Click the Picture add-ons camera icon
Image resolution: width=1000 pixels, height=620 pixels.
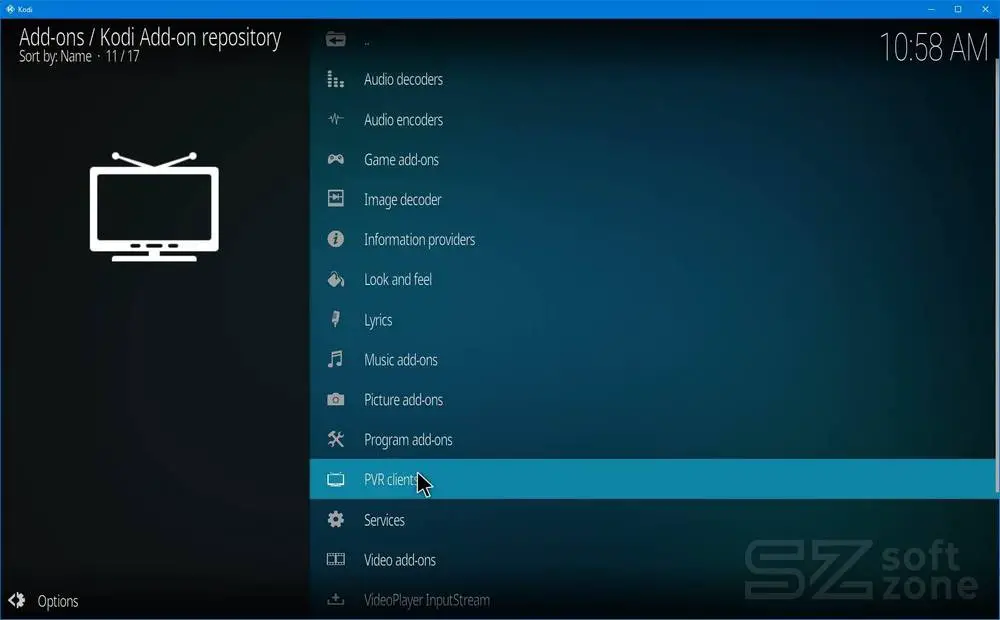[335, 399]
